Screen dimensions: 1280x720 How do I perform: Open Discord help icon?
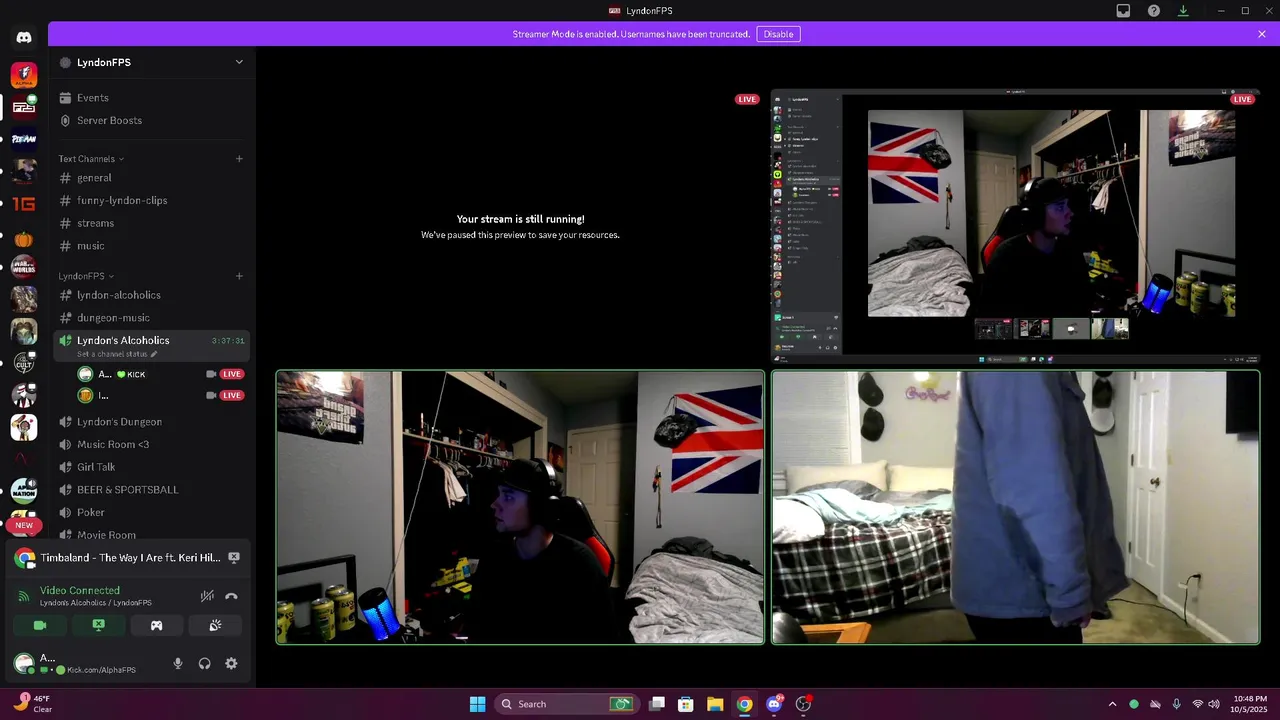(x=1154, y=11)
